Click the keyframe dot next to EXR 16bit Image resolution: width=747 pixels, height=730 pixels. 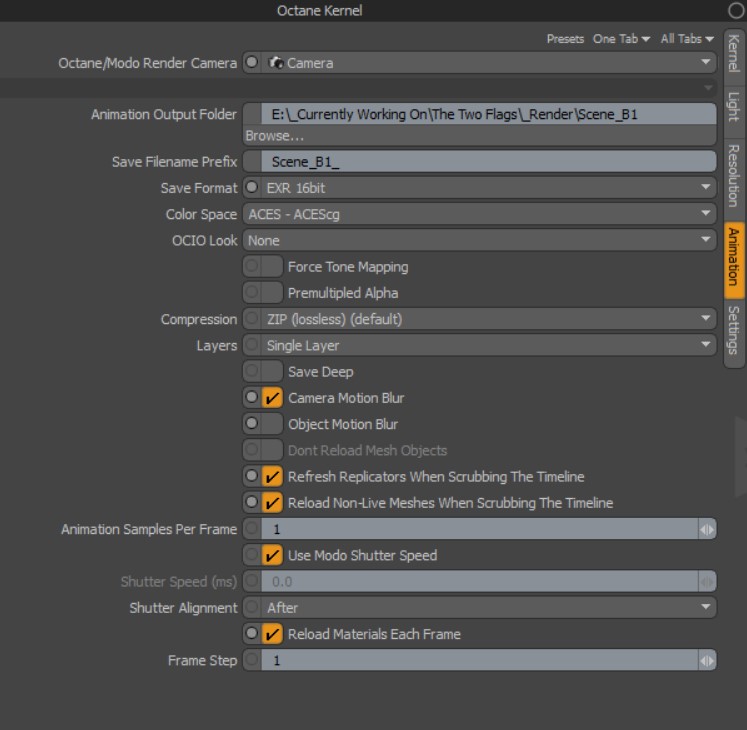(251, 188)
